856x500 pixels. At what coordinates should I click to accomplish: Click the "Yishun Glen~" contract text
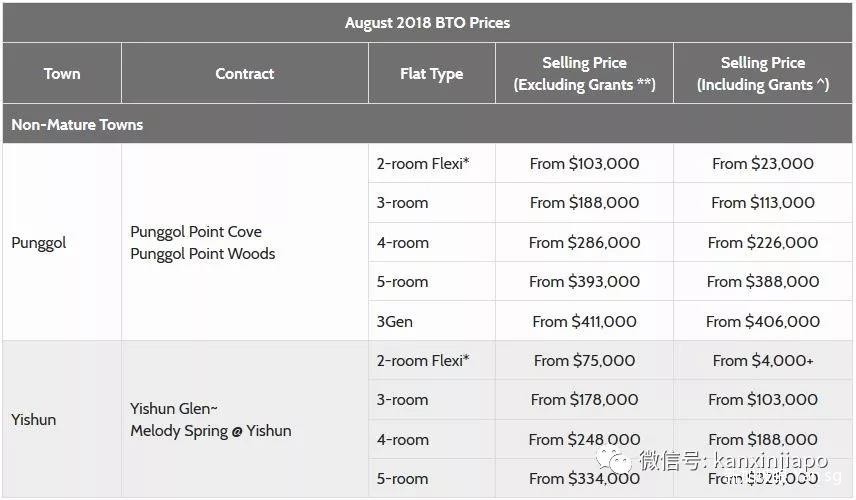174,408
